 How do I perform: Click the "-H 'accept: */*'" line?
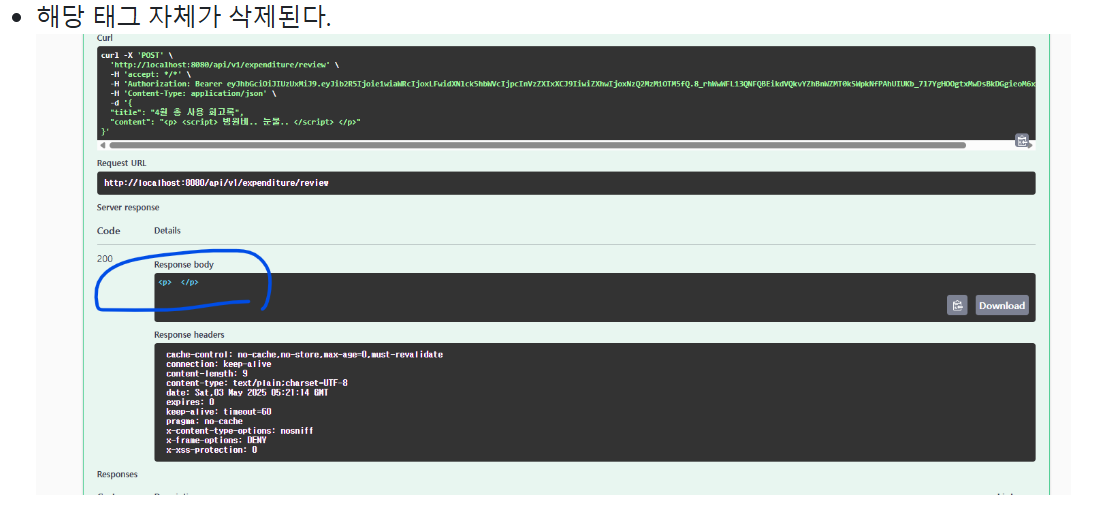[x=149, y=73]
